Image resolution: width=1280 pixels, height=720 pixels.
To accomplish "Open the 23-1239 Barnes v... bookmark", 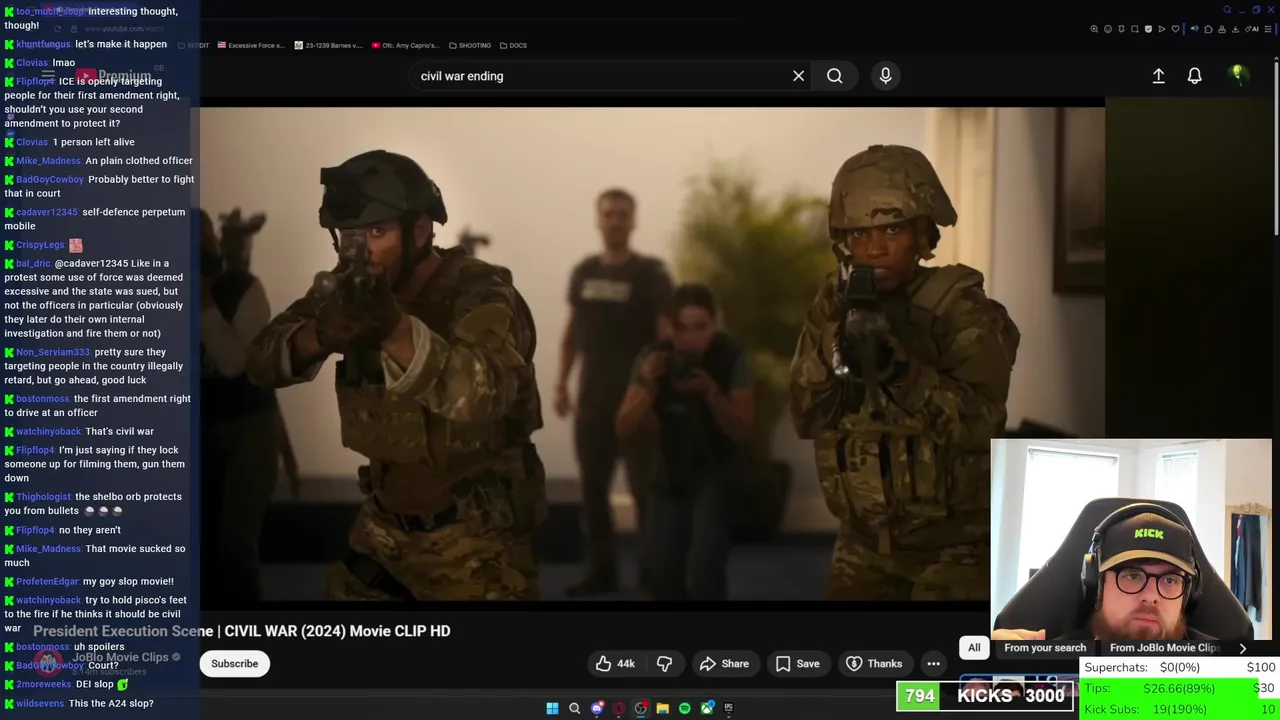I will click(329, 45).
